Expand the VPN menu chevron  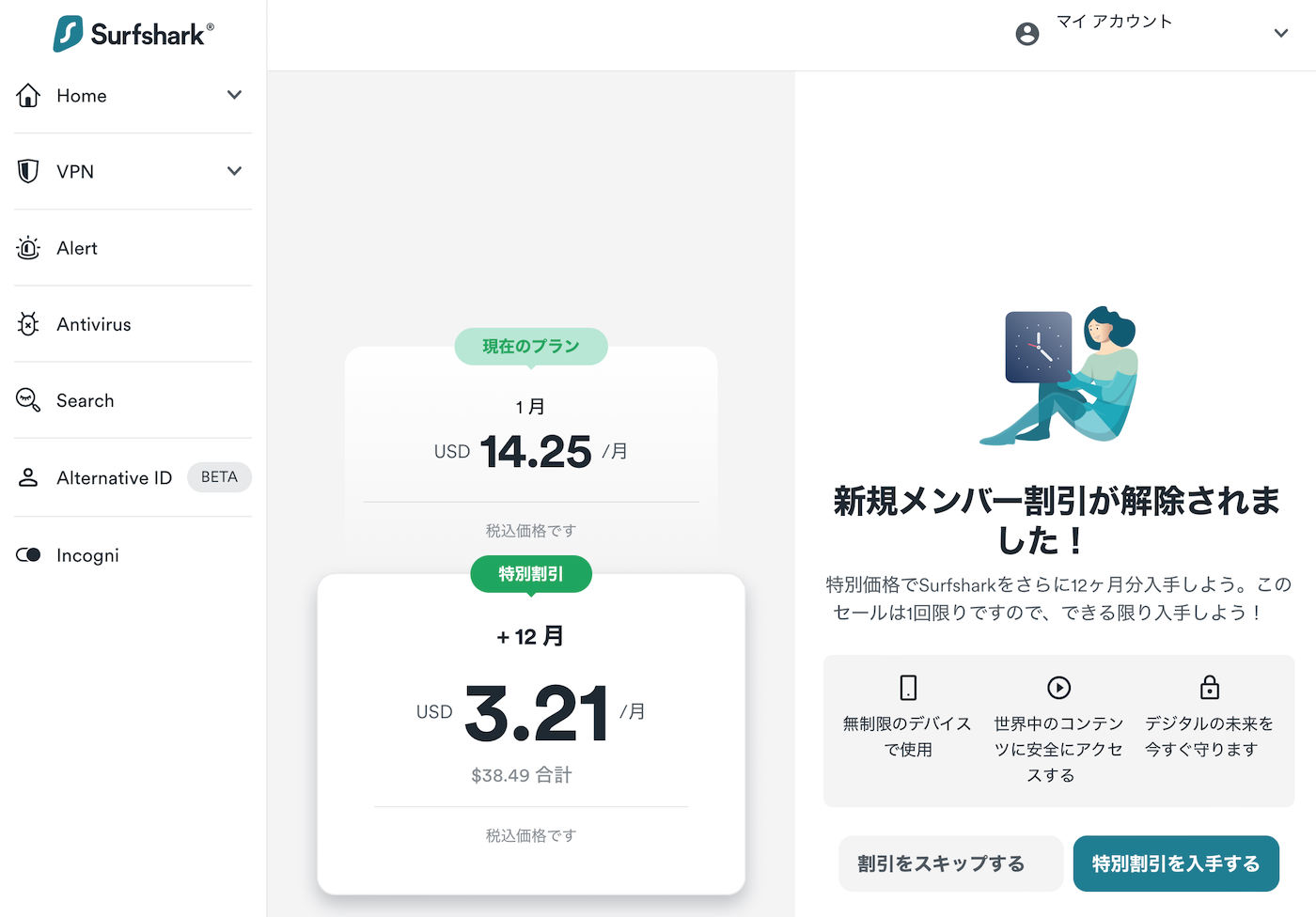coord(235,171)
